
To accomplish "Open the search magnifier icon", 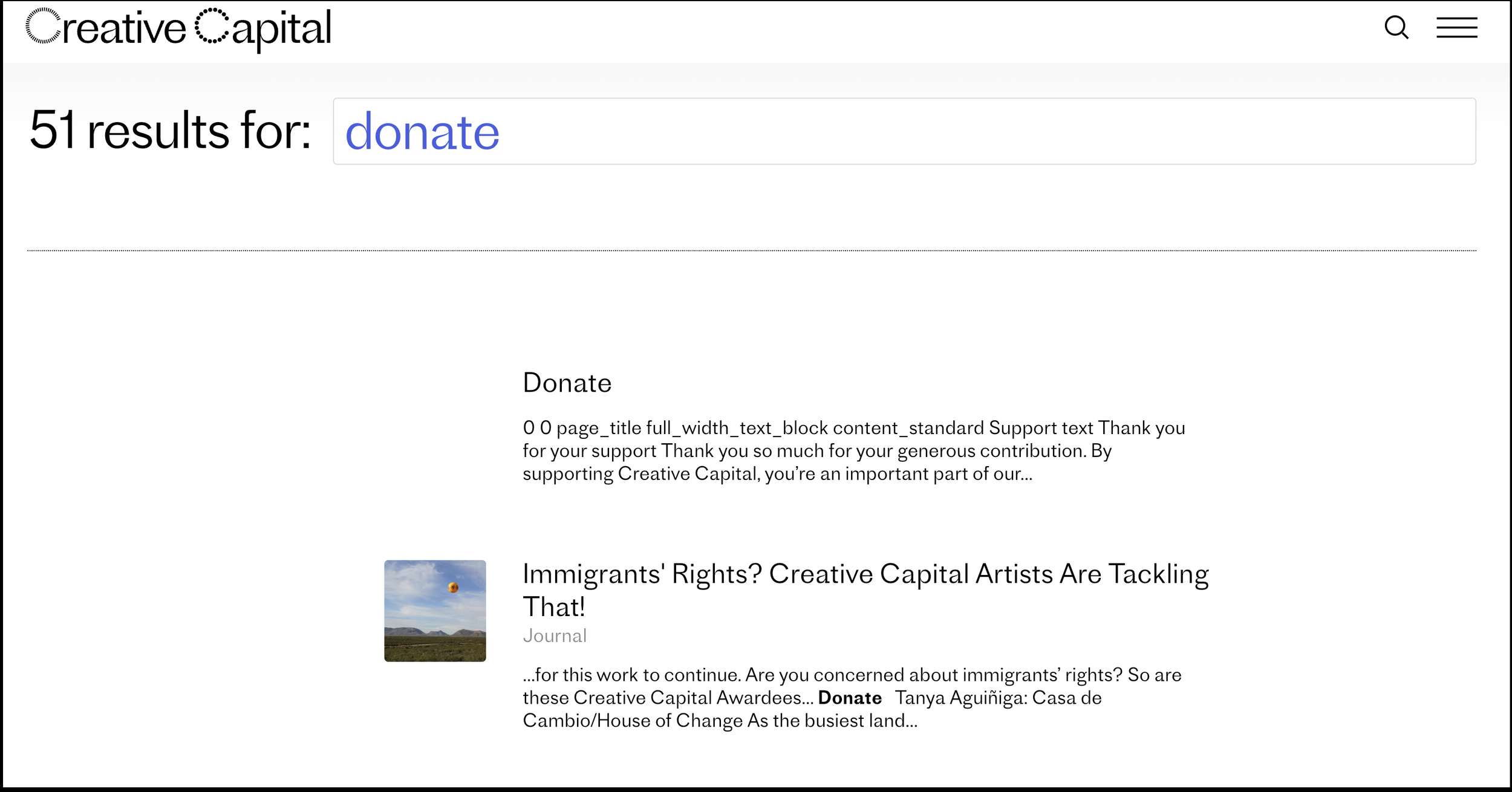I will [1396, 28].
